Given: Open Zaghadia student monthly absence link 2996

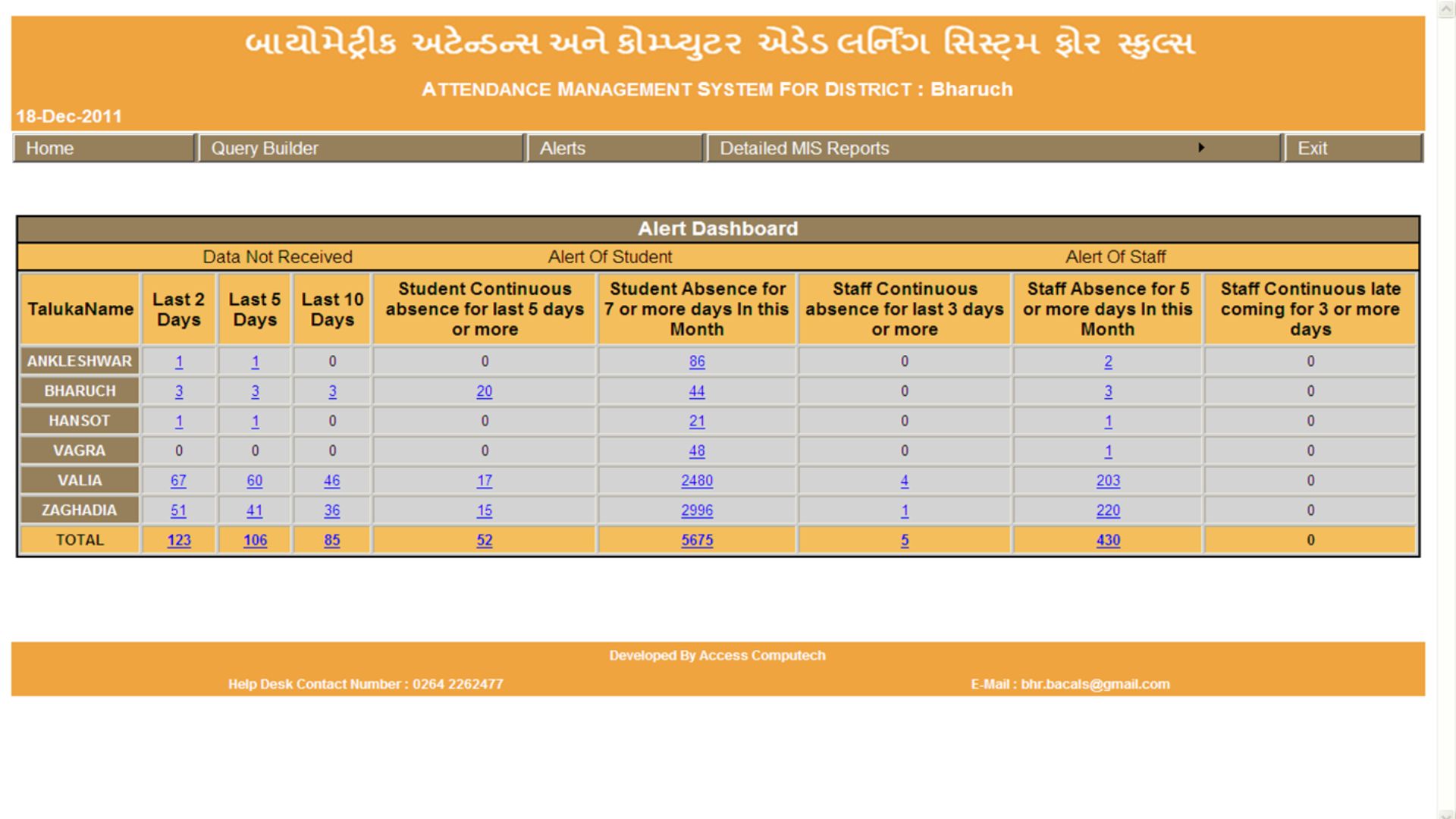Looking at the screenshot, I should pyautogui.click(x=697, y=510).
